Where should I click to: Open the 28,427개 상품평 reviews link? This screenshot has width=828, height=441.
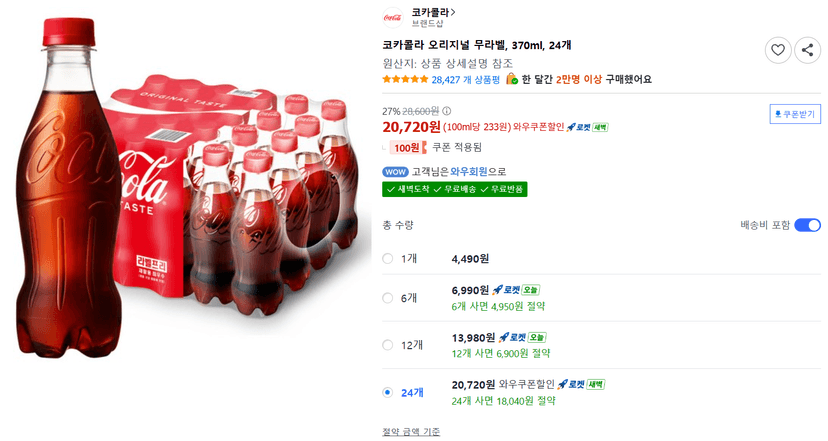(x=465, y=80)
